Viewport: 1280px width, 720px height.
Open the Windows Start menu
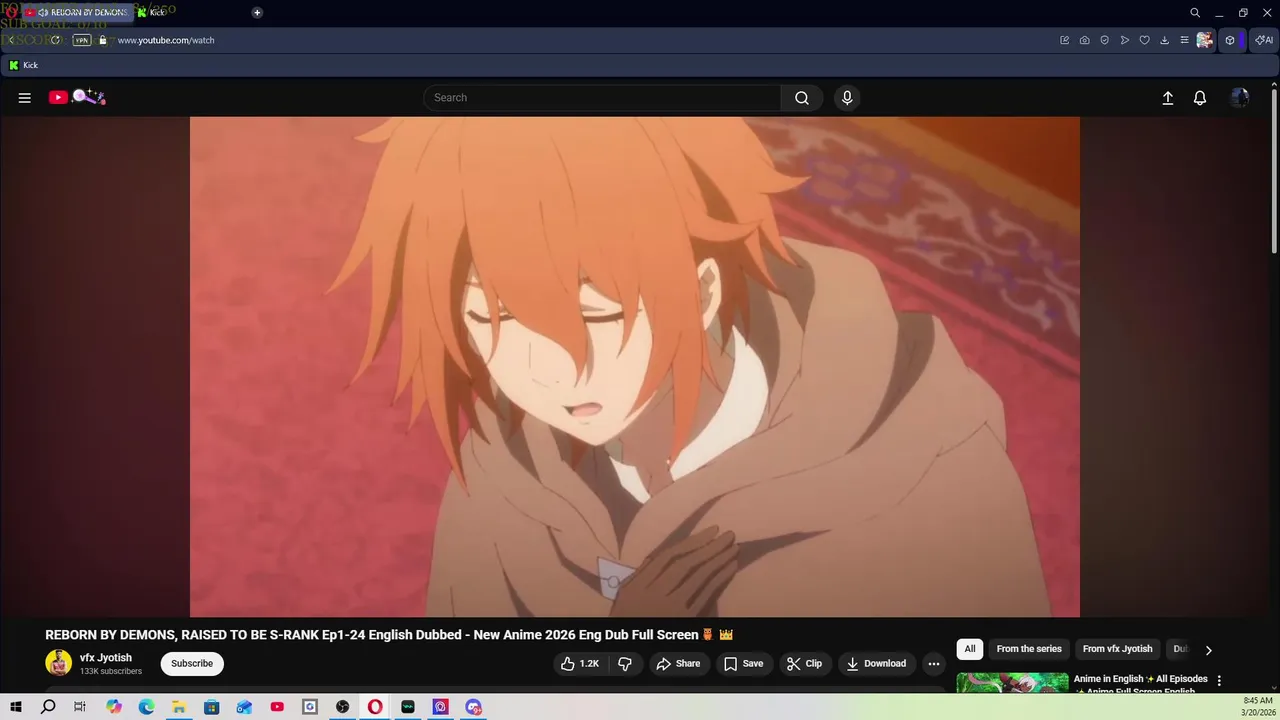16,707
